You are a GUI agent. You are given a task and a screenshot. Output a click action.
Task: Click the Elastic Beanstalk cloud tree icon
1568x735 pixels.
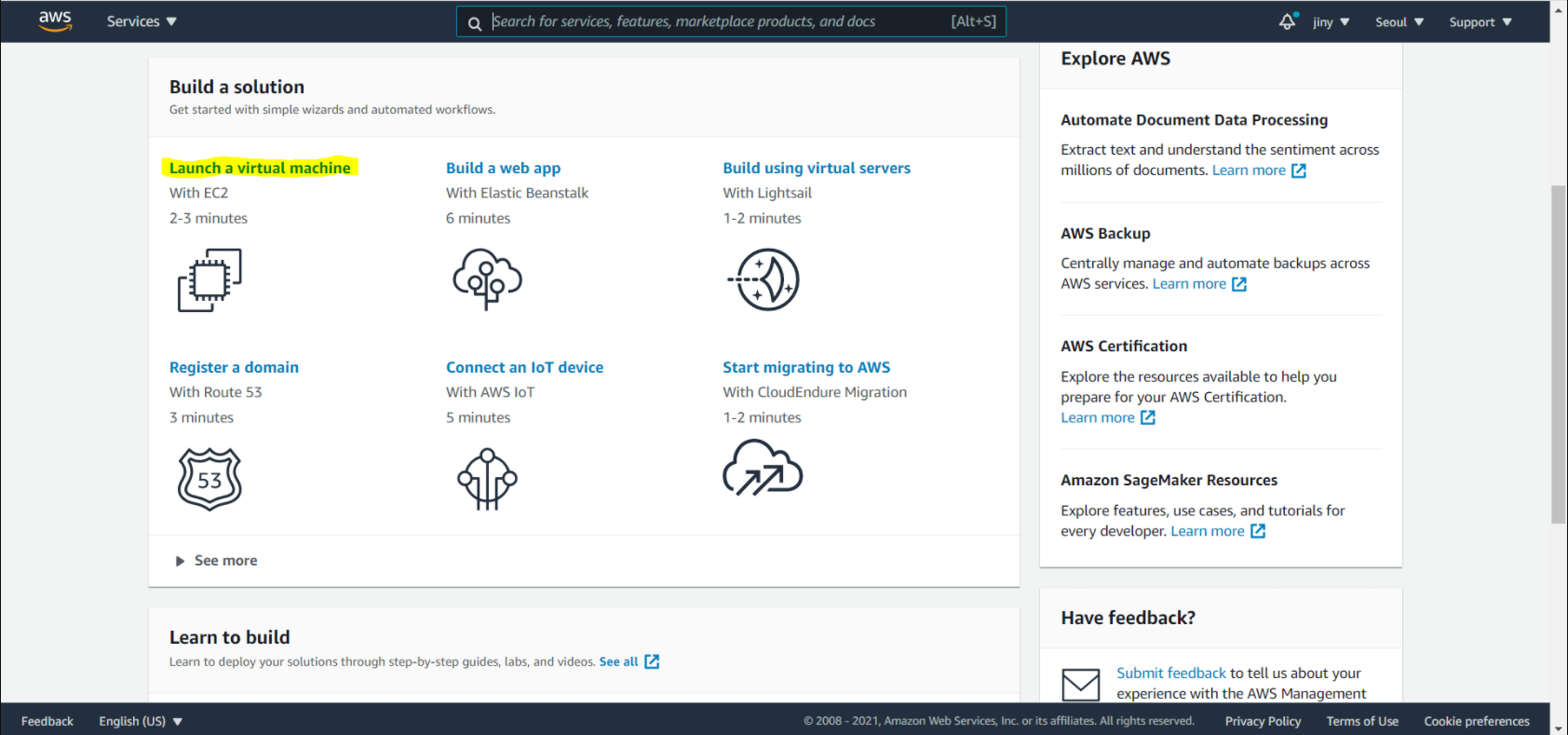[x=487, y=279]
